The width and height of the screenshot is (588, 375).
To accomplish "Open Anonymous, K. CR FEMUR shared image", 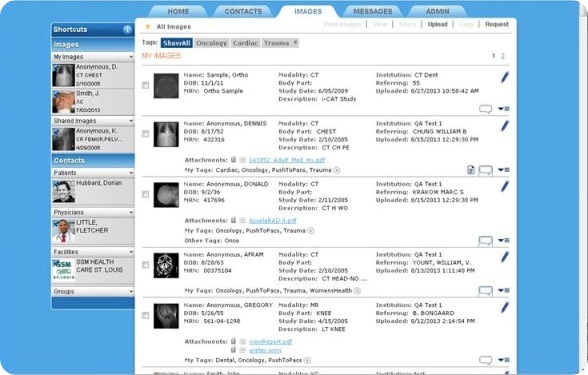I will (x=93, y=139).
